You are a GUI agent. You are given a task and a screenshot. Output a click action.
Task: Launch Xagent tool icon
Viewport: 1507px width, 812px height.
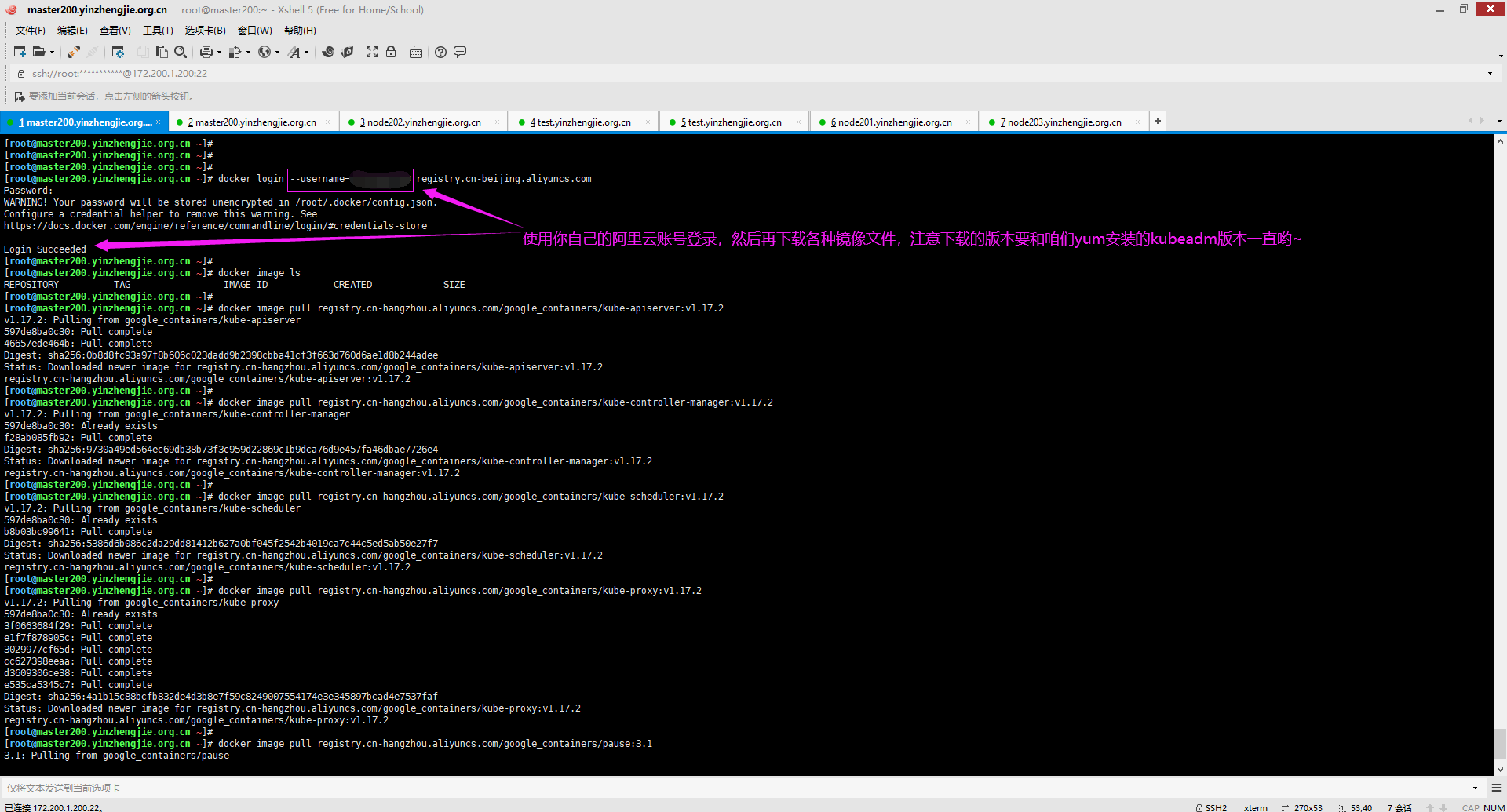click(x=347, y=52)
